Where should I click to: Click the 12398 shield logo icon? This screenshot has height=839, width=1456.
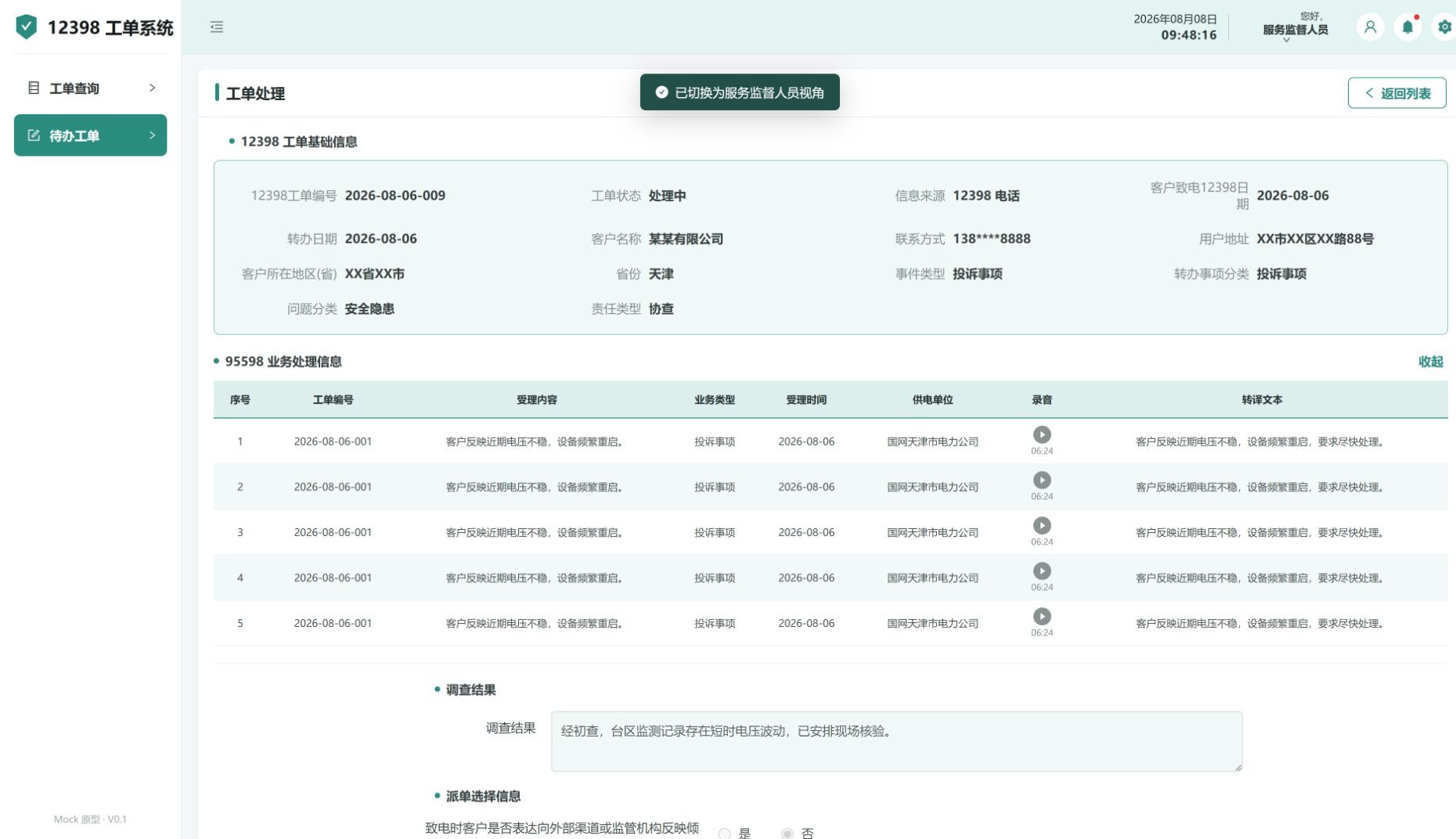(26, 27)
